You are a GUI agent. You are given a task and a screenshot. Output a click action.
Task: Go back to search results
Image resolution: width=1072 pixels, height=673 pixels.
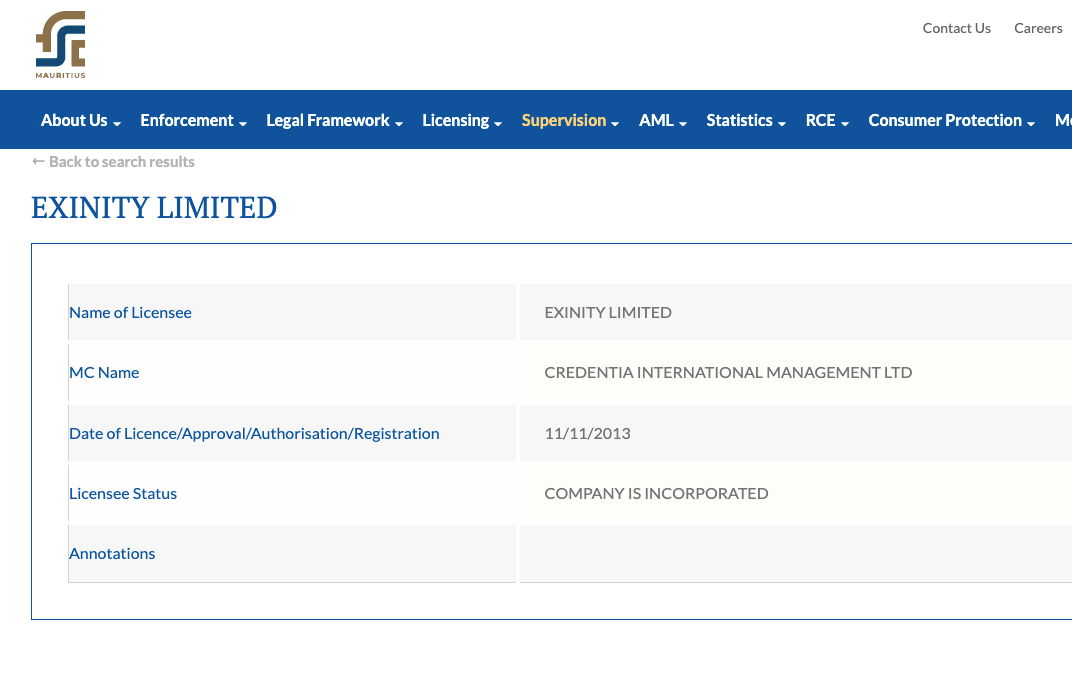coord(122,161)
